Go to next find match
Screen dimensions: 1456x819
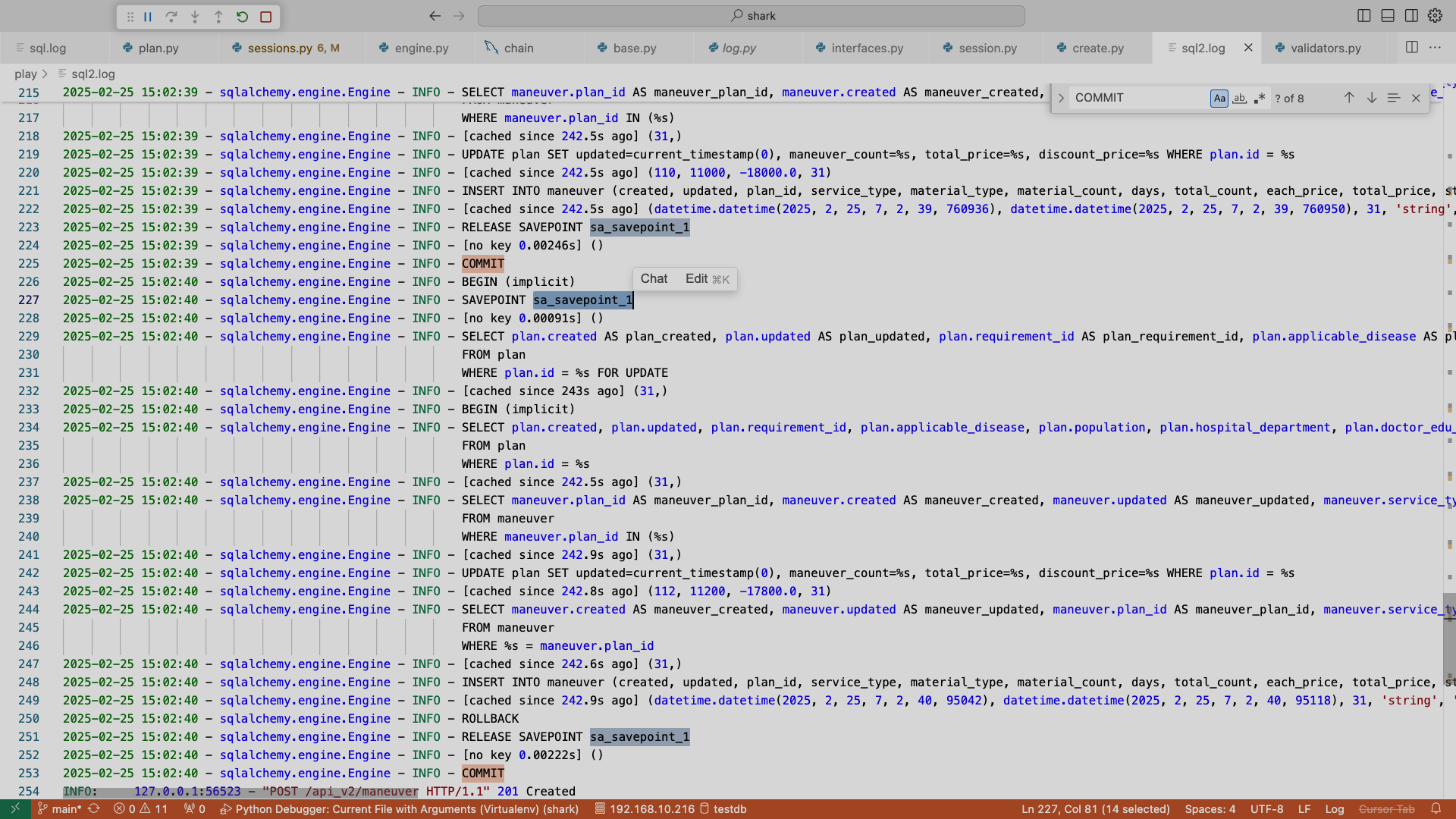(x=1371, y=98)
